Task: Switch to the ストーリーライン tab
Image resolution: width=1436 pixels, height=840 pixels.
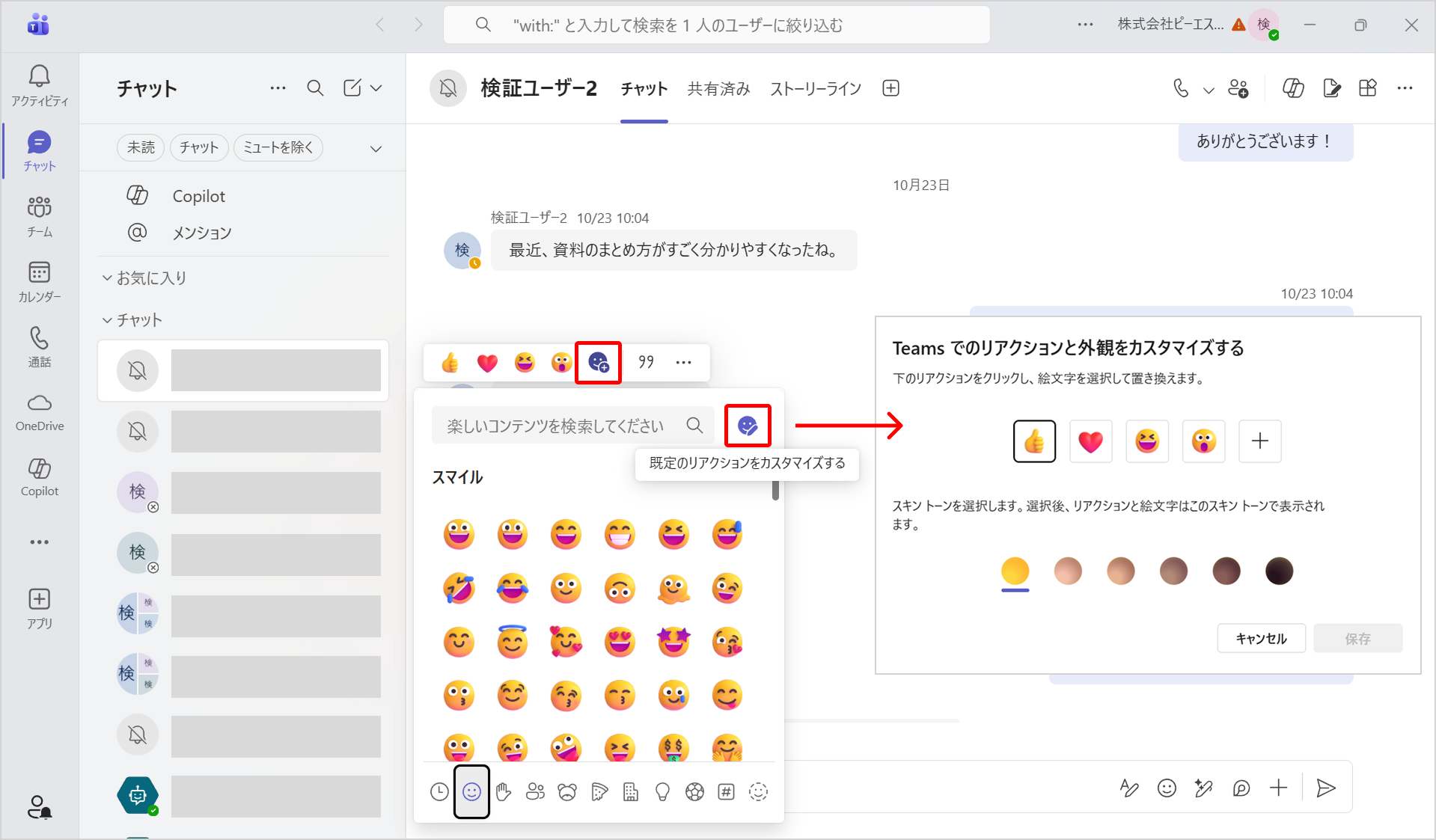Action: pyautogui.click(x=816, y=89)
